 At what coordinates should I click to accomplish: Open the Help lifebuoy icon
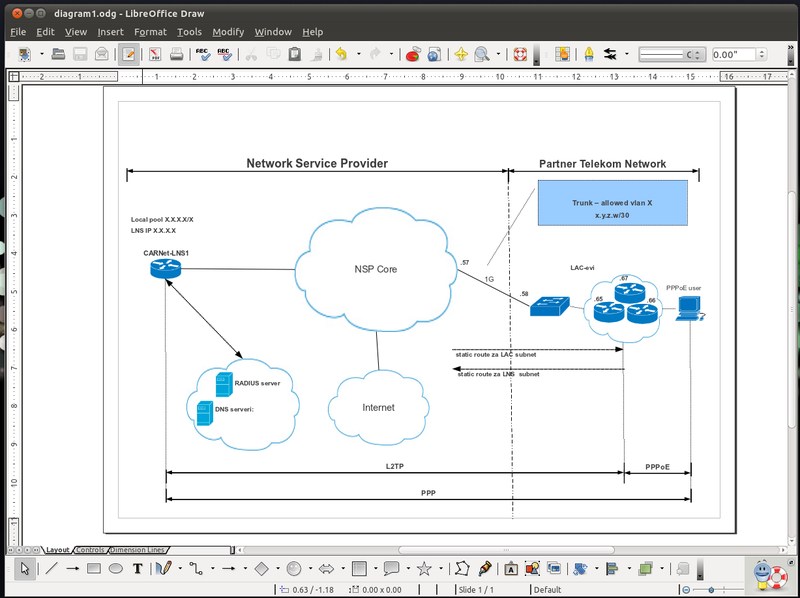pos(519,54)
